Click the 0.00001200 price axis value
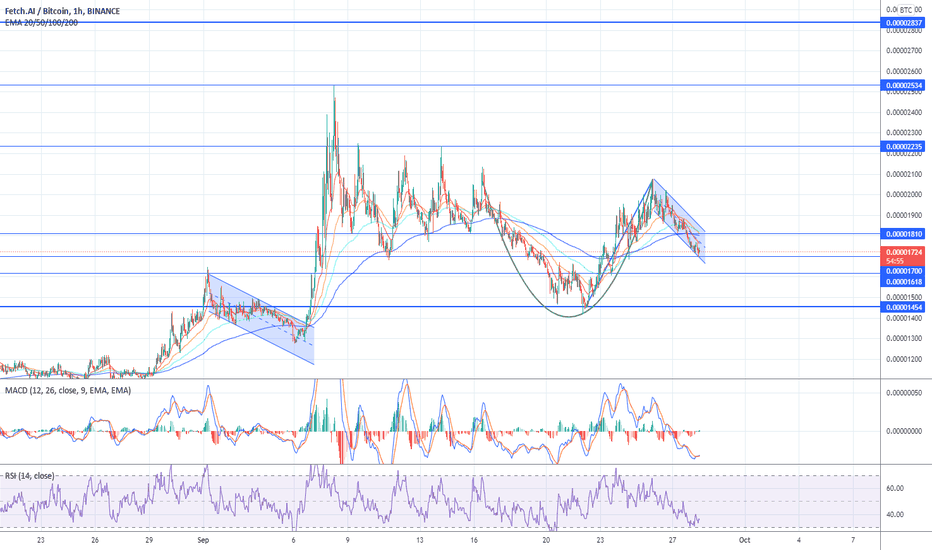The height and width of the screenshot is (550, 932). click(x=904, y=359)
